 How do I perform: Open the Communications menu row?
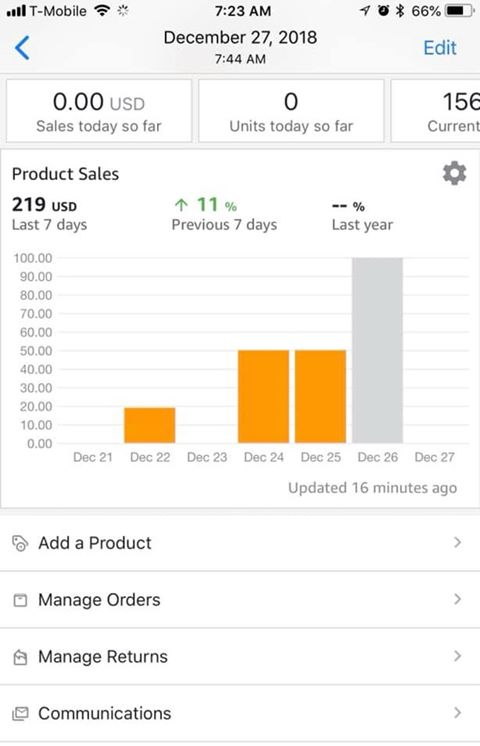click(240, 713)
